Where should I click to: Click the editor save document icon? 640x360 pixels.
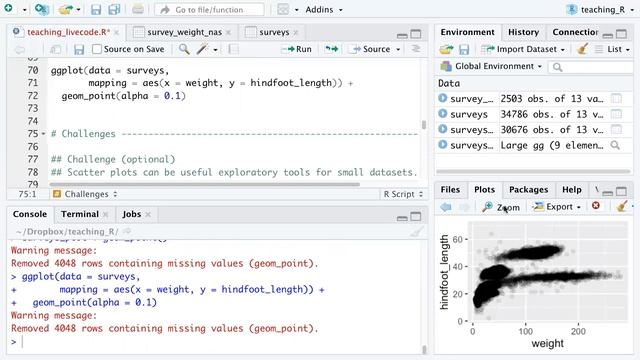coord(79,49)
